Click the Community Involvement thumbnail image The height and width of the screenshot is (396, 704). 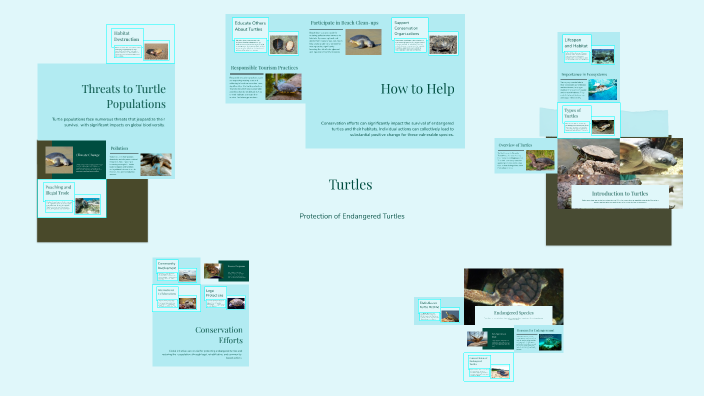[187, 275]
